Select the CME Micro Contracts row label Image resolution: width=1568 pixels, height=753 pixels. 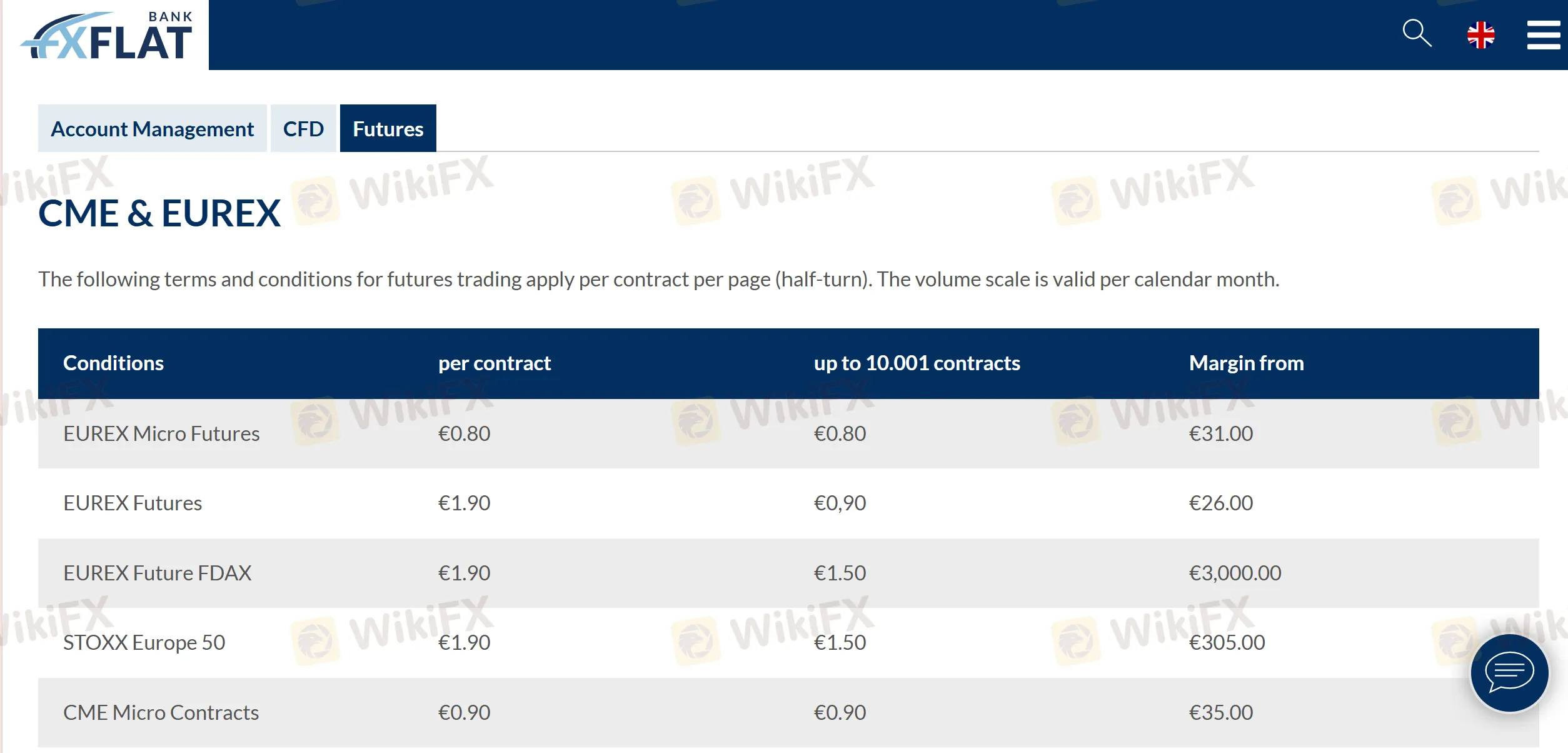pos(161,712)
